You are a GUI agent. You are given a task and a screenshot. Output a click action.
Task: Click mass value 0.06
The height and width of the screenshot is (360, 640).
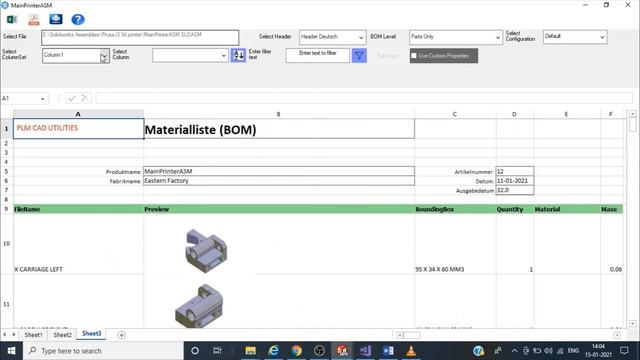pos(616,269)
